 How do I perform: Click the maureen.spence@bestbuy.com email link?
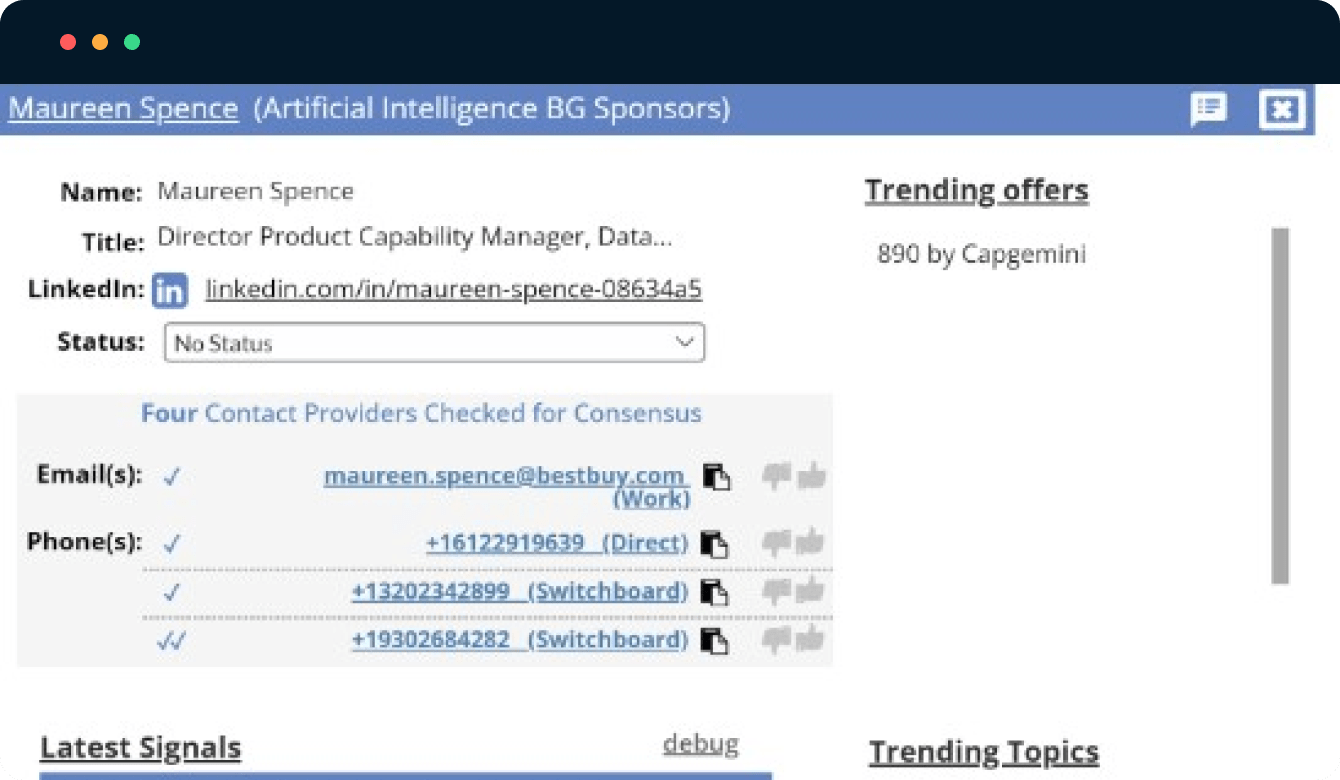(505, 476)
